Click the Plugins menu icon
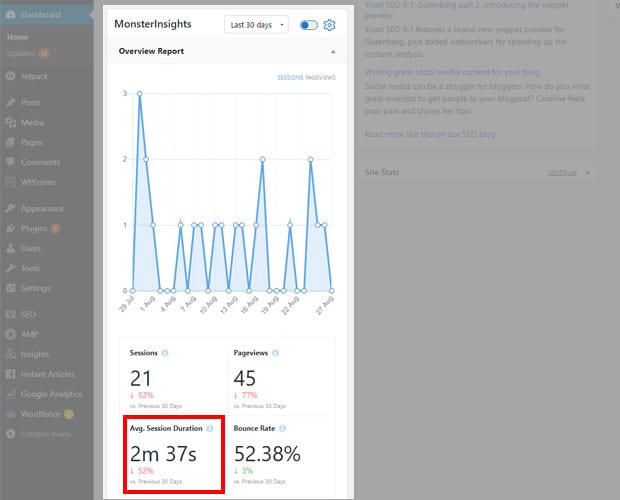620x500 pixels. point(11,228)
